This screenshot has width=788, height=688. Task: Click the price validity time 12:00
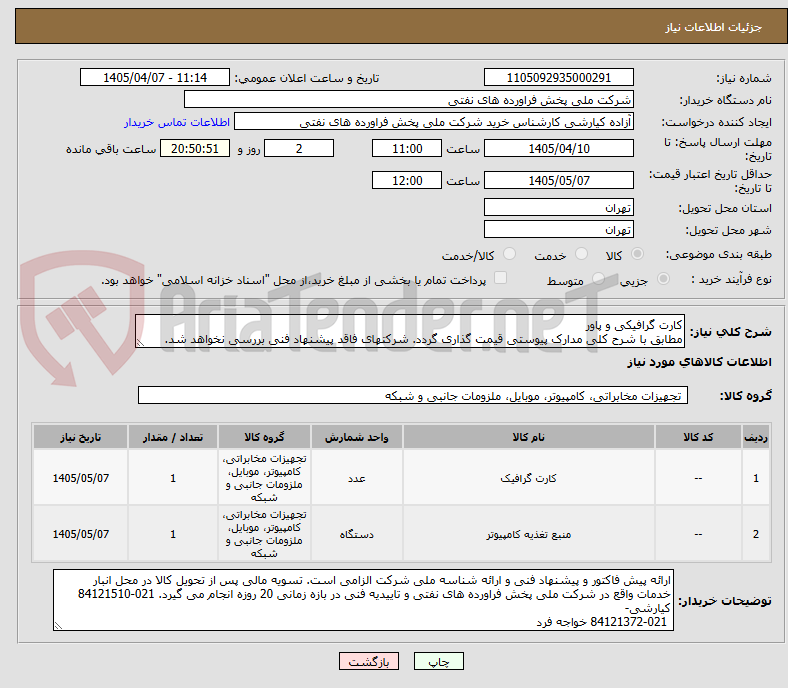point(407,180)
